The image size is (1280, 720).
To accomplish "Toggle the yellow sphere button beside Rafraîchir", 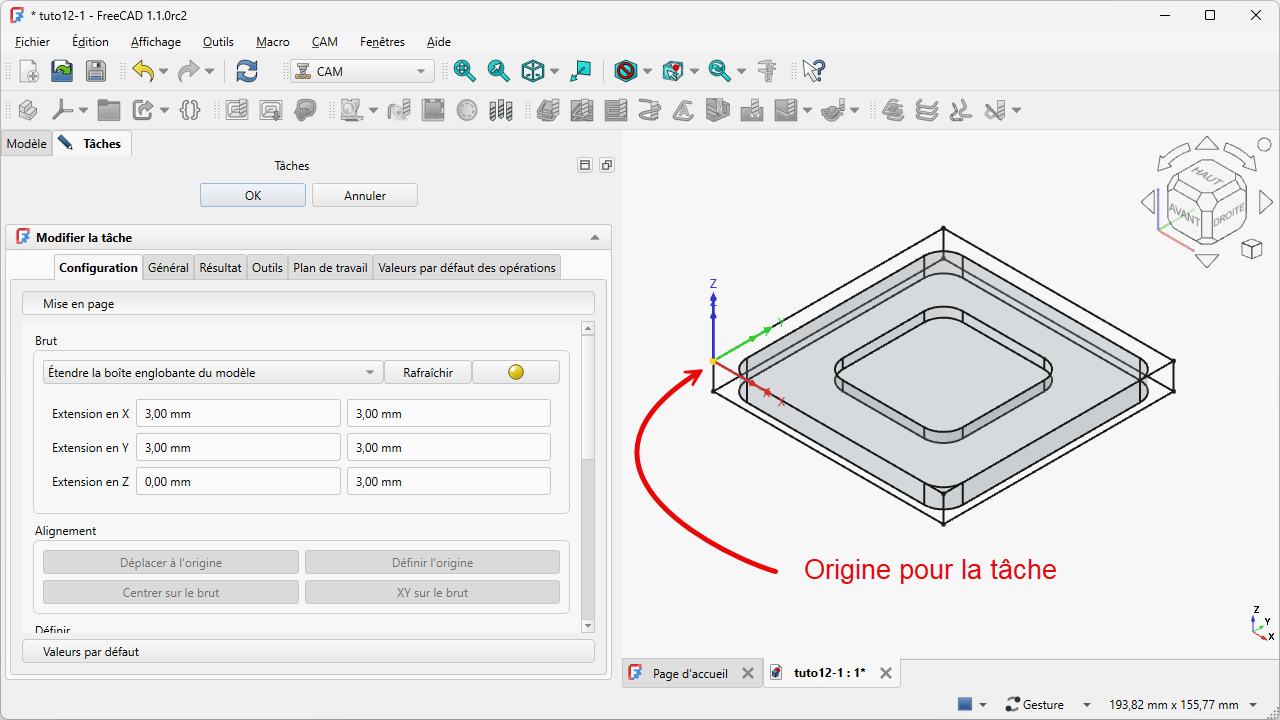I will (516, 372).
